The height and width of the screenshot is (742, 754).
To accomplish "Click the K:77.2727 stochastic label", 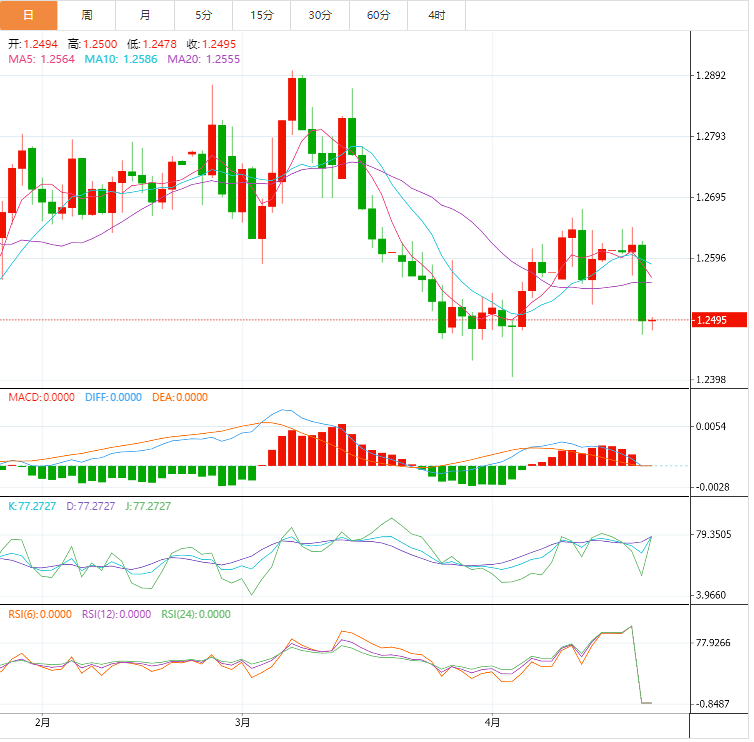I will click(x=32, y=506).
